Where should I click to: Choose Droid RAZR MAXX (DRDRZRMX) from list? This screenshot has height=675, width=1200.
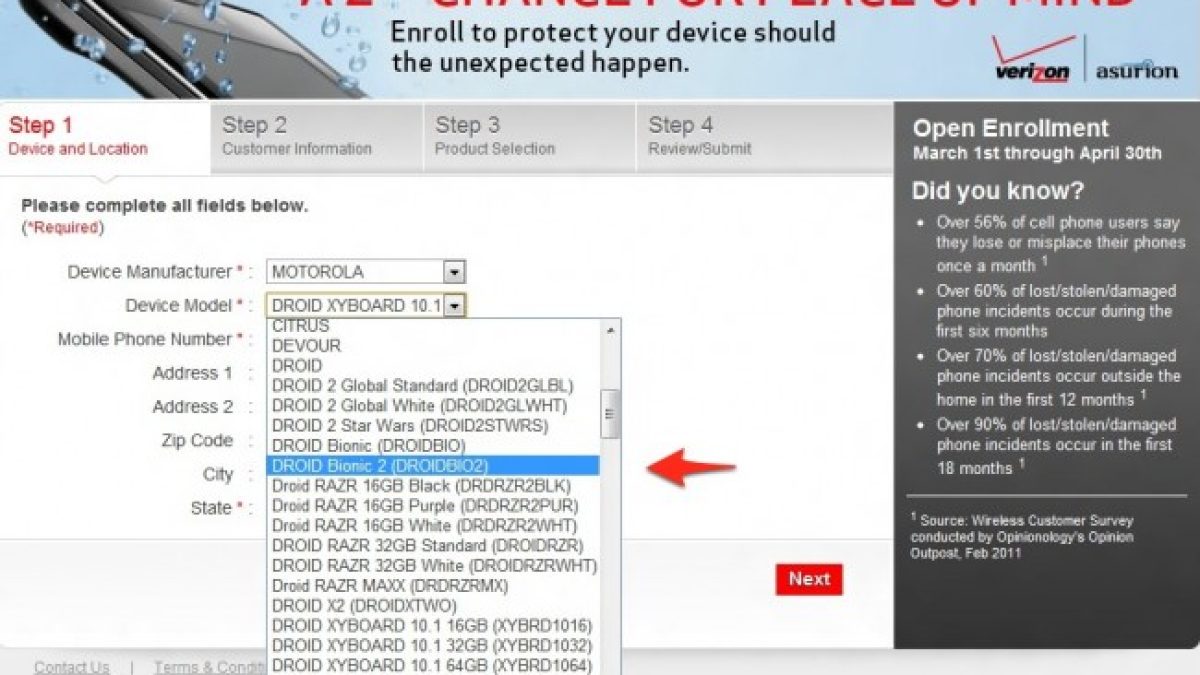tap(433, 586)
